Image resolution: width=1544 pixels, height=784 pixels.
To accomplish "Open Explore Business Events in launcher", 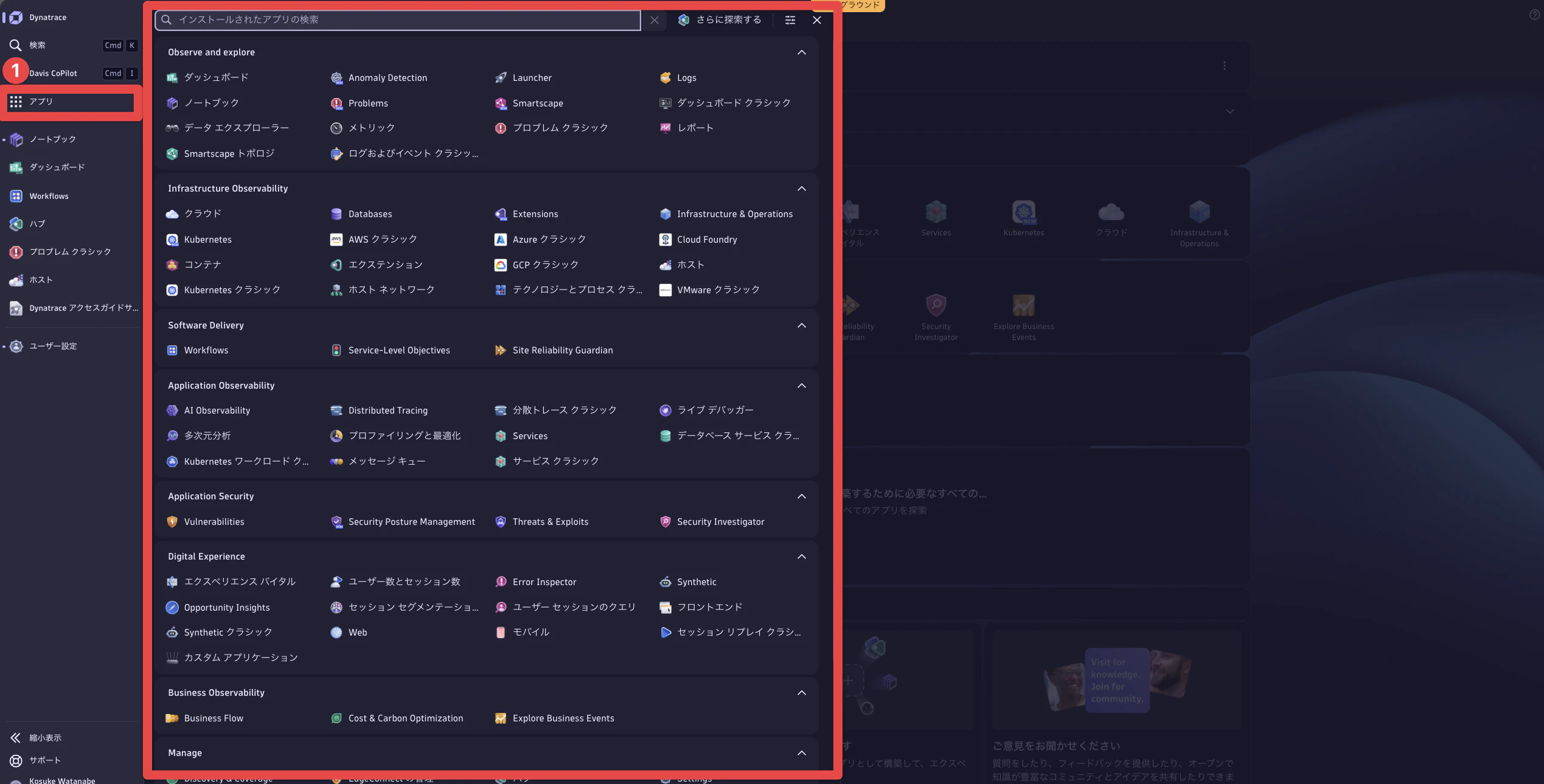I will tap(556, 718).
